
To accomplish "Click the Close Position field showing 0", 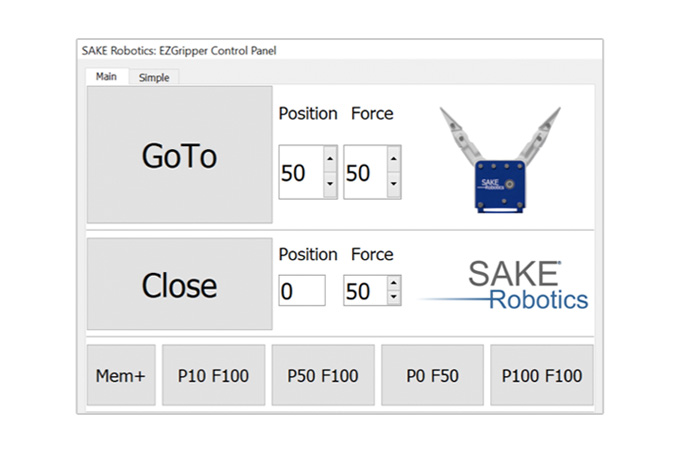I will 302,290.
